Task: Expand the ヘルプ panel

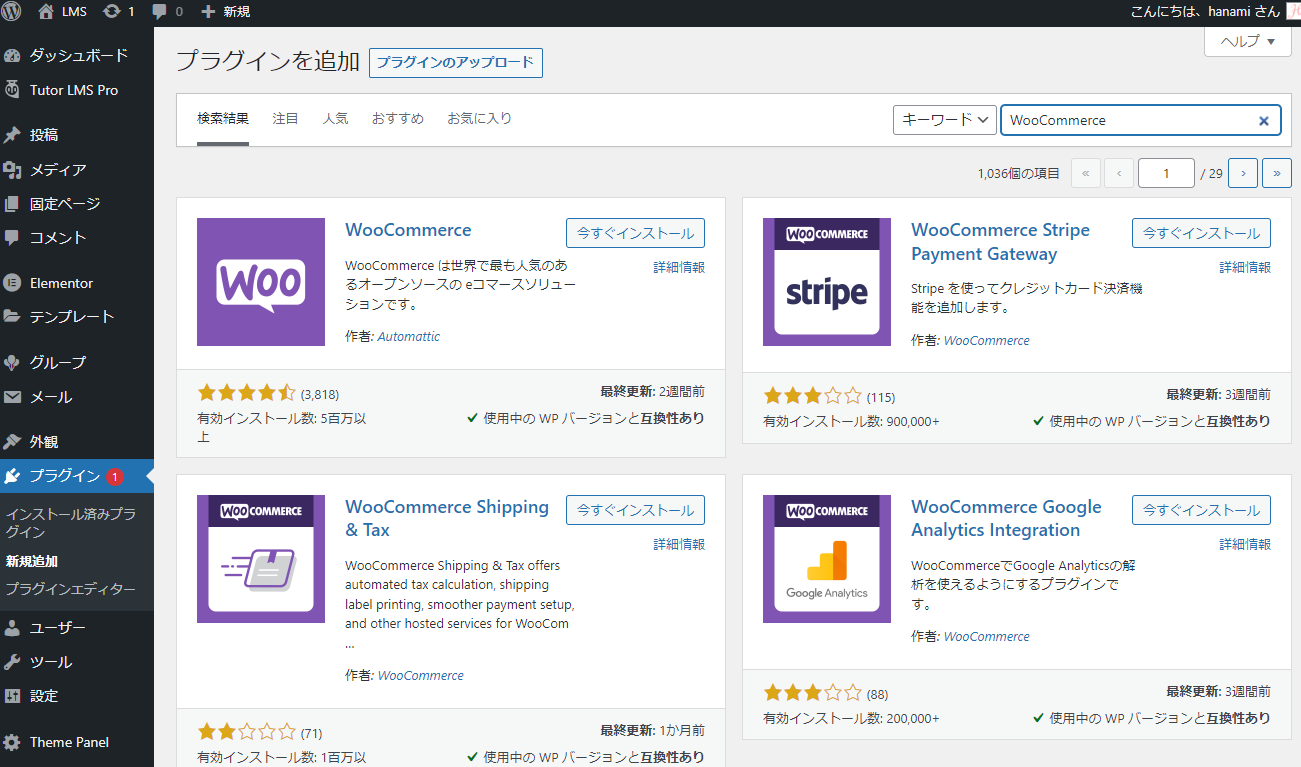Action: tap(1246, 41)
